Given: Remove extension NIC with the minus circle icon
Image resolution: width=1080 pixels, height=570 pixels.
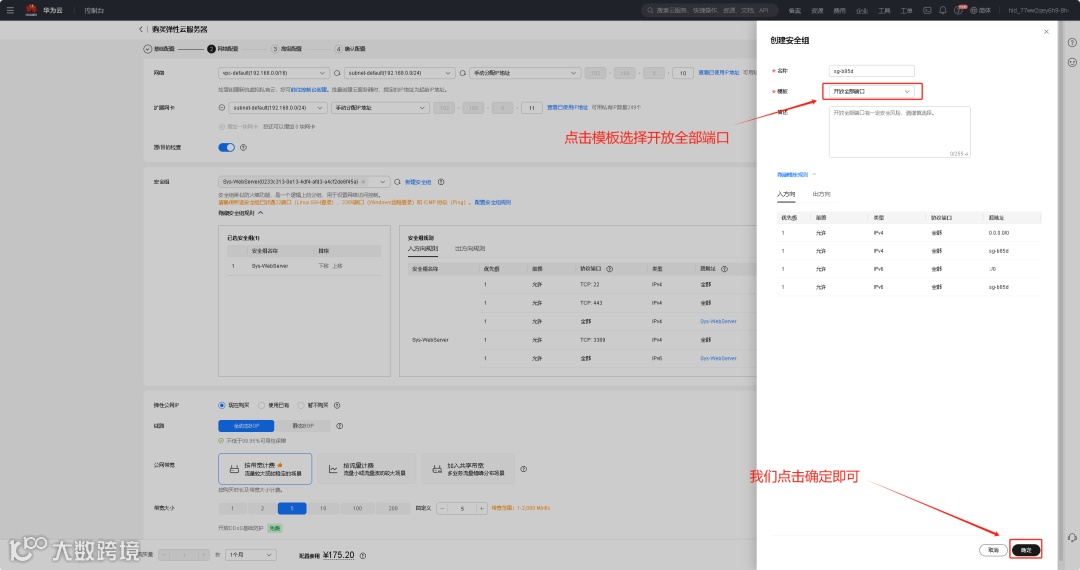Looking at the screenshot, I should click(222, 107).
